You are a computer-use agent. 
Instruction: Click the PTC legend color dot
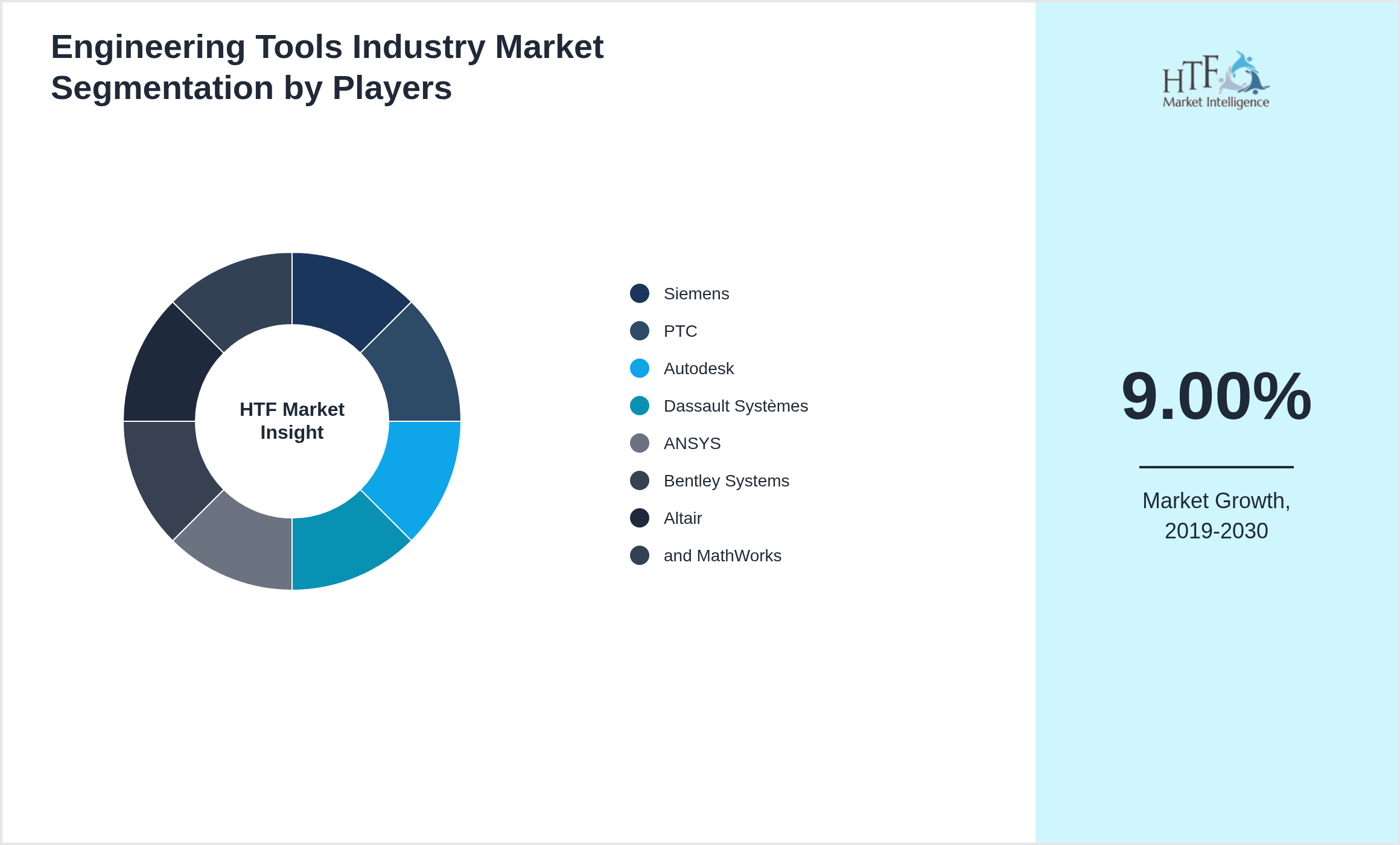click(x=640, y=331)
